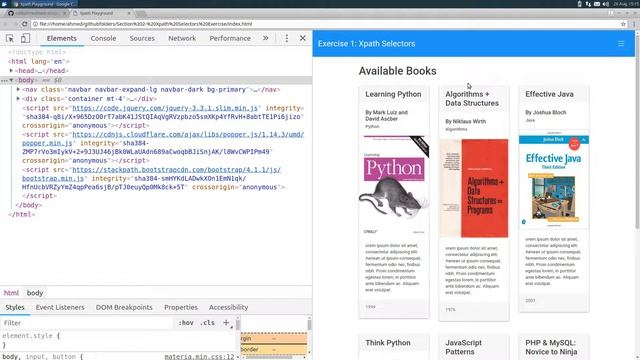
Task: Toggle the device toolbar icon
Action: (x=25, y=38)
